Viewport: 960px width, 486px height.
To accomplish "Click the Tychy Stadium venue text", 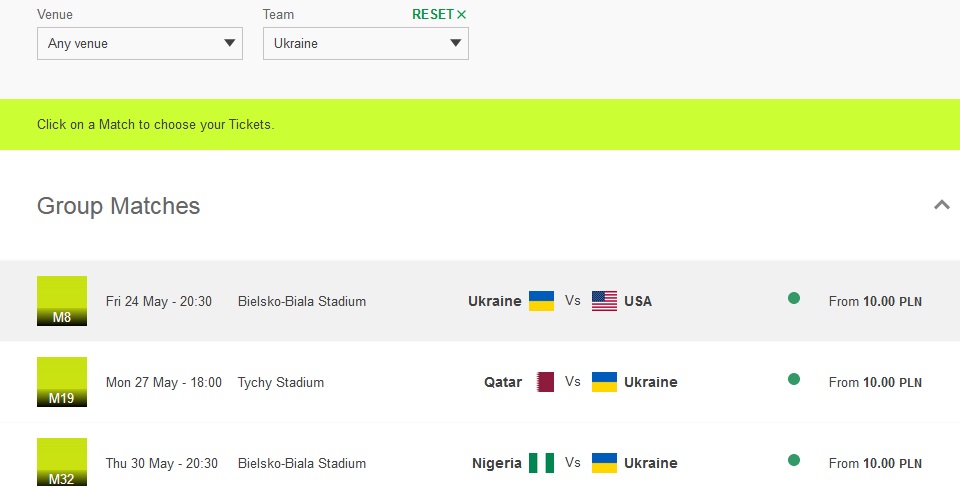I will [x=280, y=383].
